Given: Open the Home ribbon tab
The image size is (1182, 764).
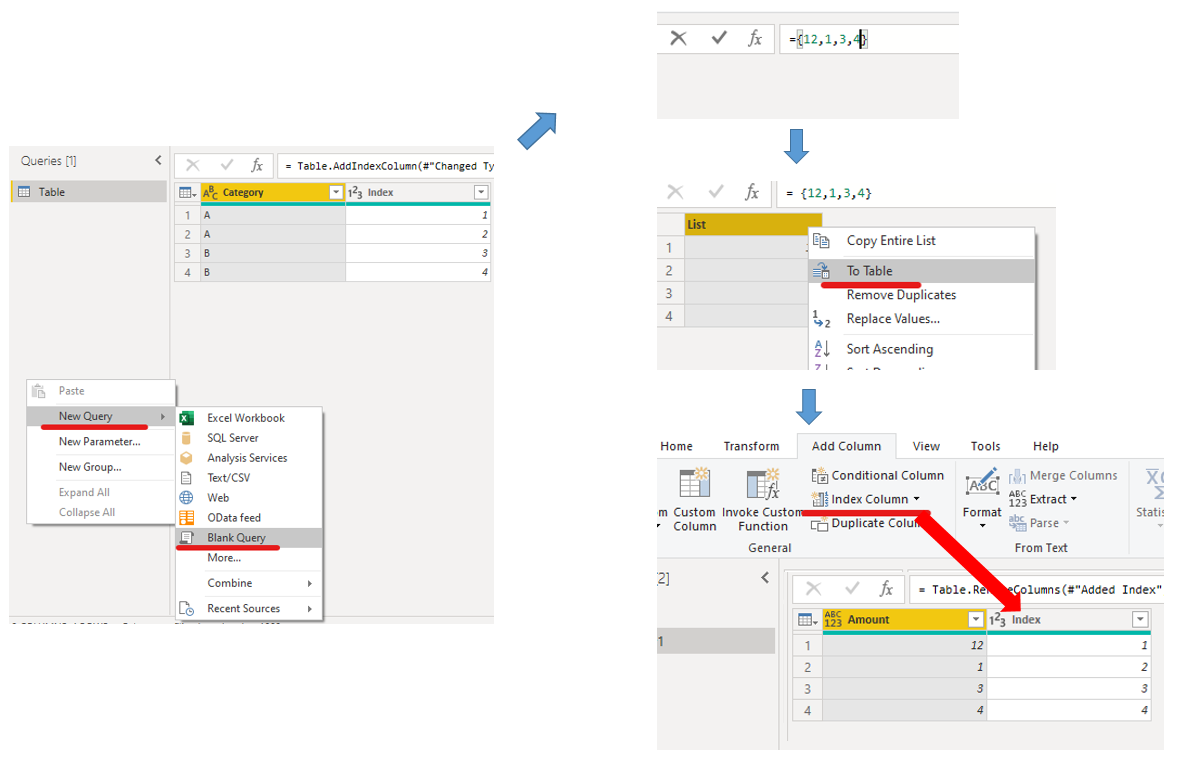Looking at the screenshot, I should tap(676, 446).
